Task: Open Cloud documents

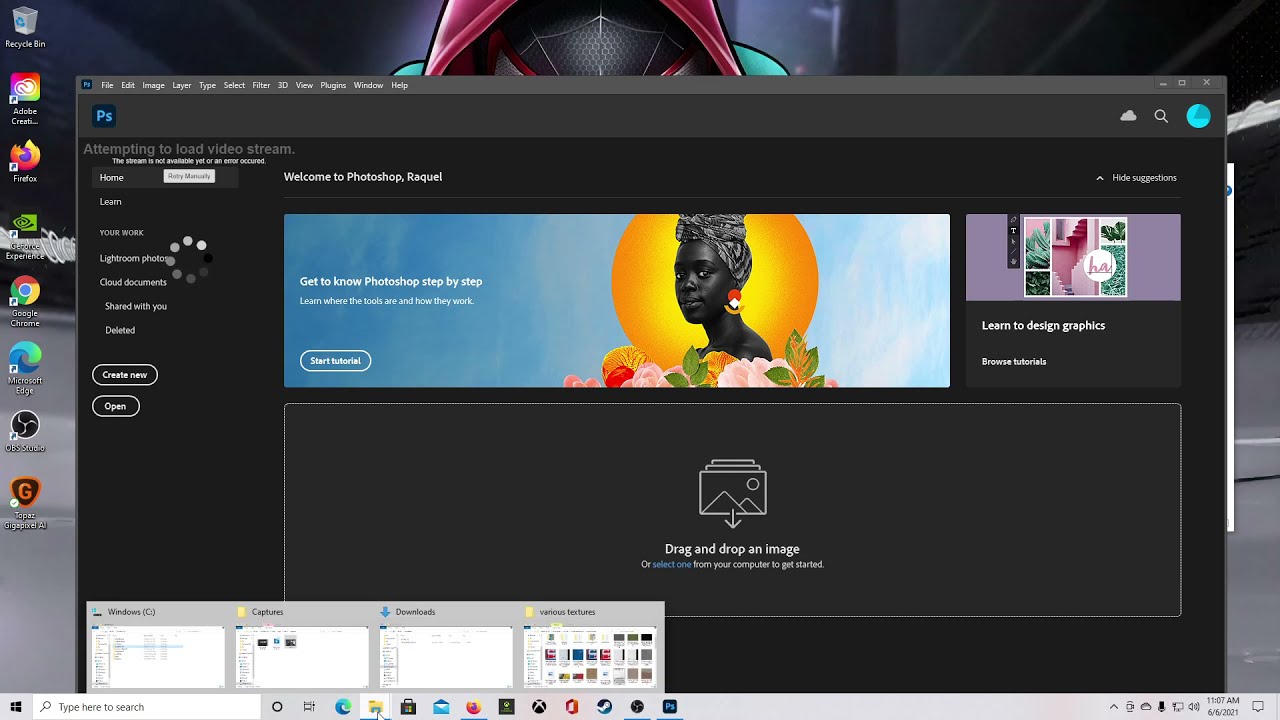Action: [x=133, y=282]
